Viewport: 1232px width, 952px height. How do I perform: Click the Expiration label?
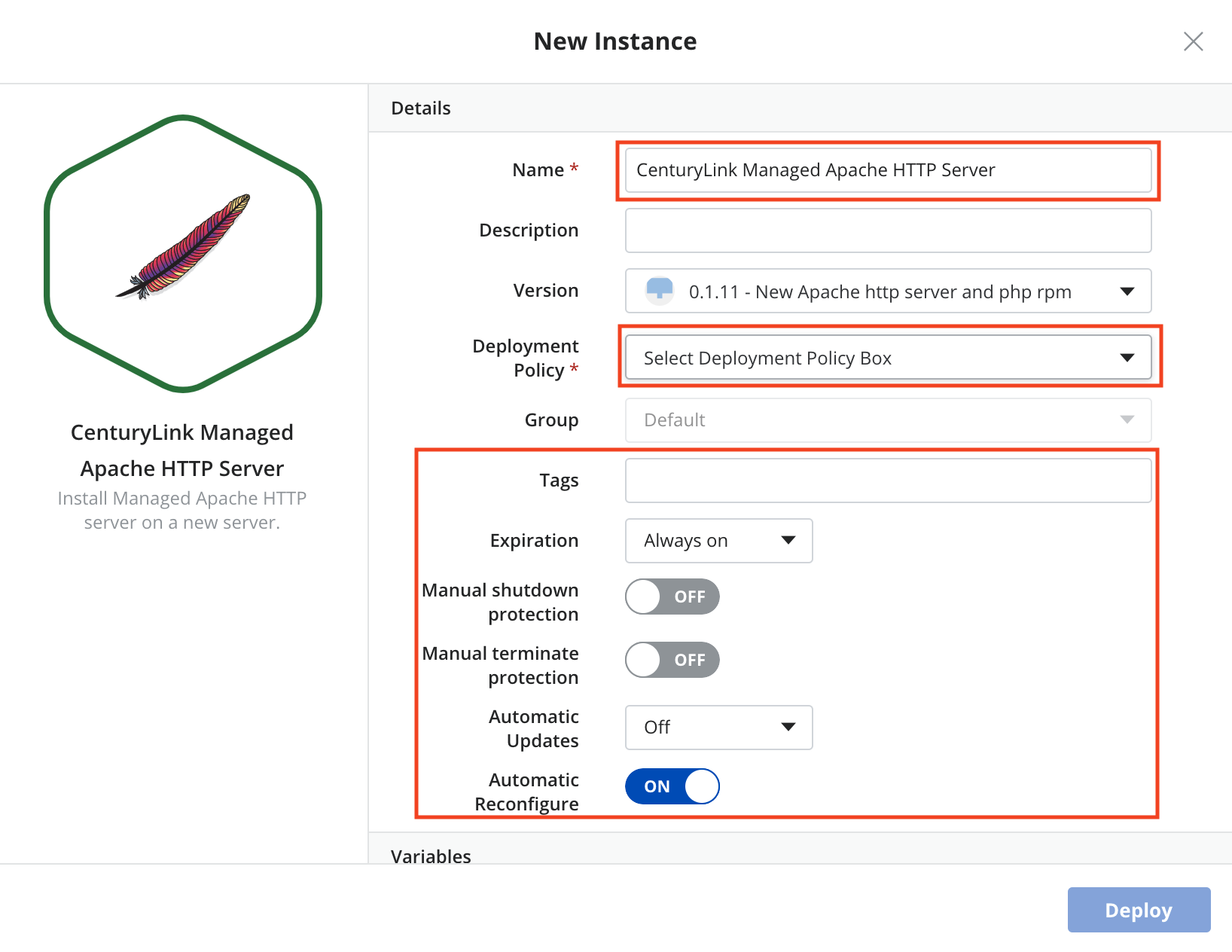tap(534, 541)
